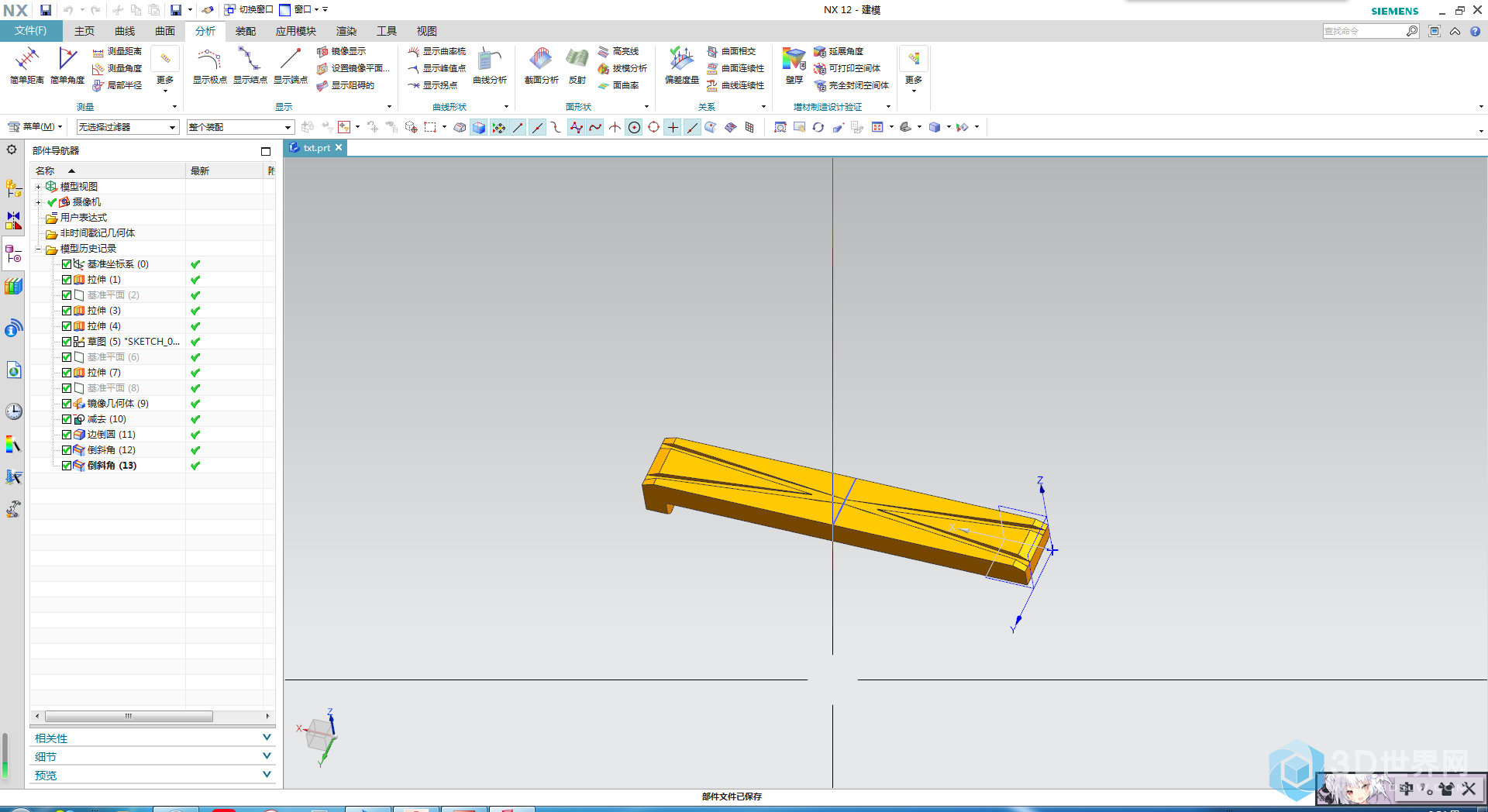This screenshot has width=1488, height=812.
Task: Close the txt.prt document tab
Action: pos(339,147)
